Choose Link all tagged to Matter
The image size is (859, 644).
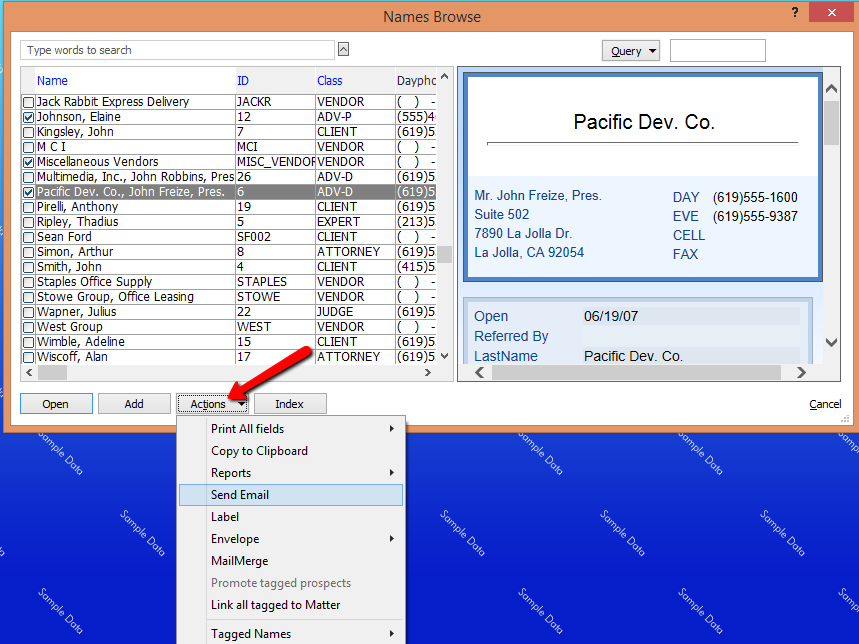click(x=291, y=605)
